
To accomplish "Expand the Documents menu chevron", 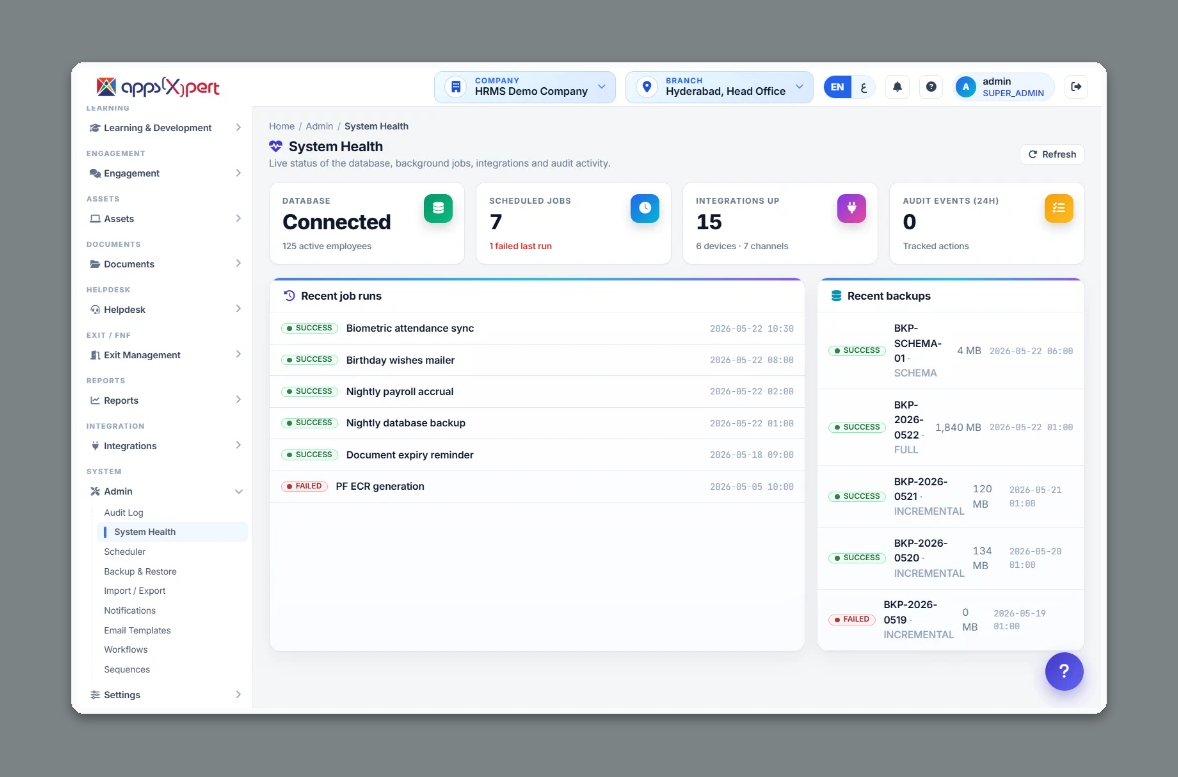I will [238, 264].
